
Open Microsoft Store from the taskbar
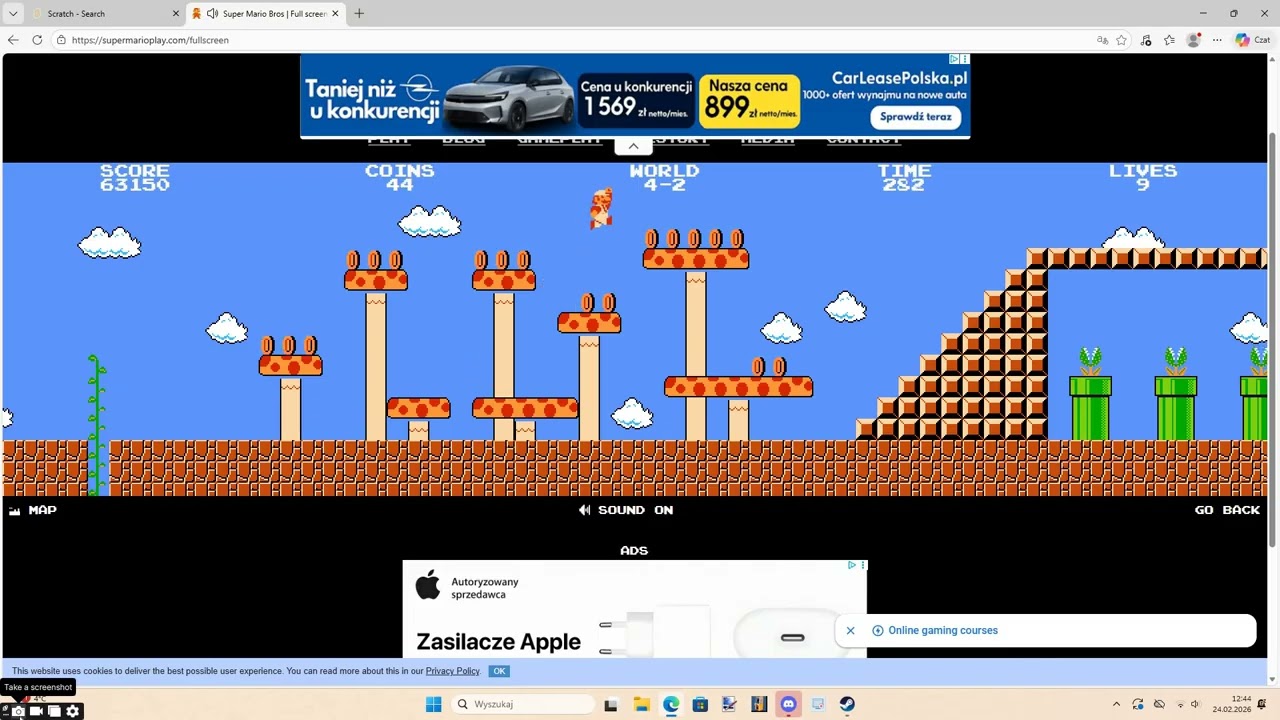[700, 704]
